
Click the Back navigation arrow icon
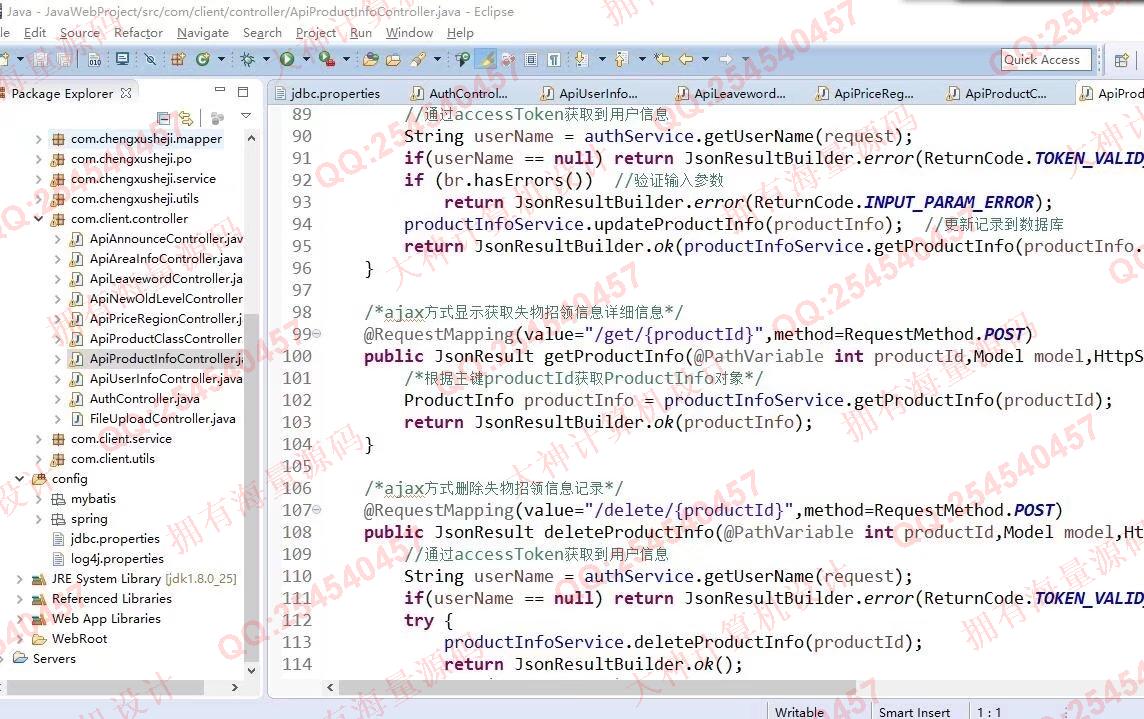(686, 59)
